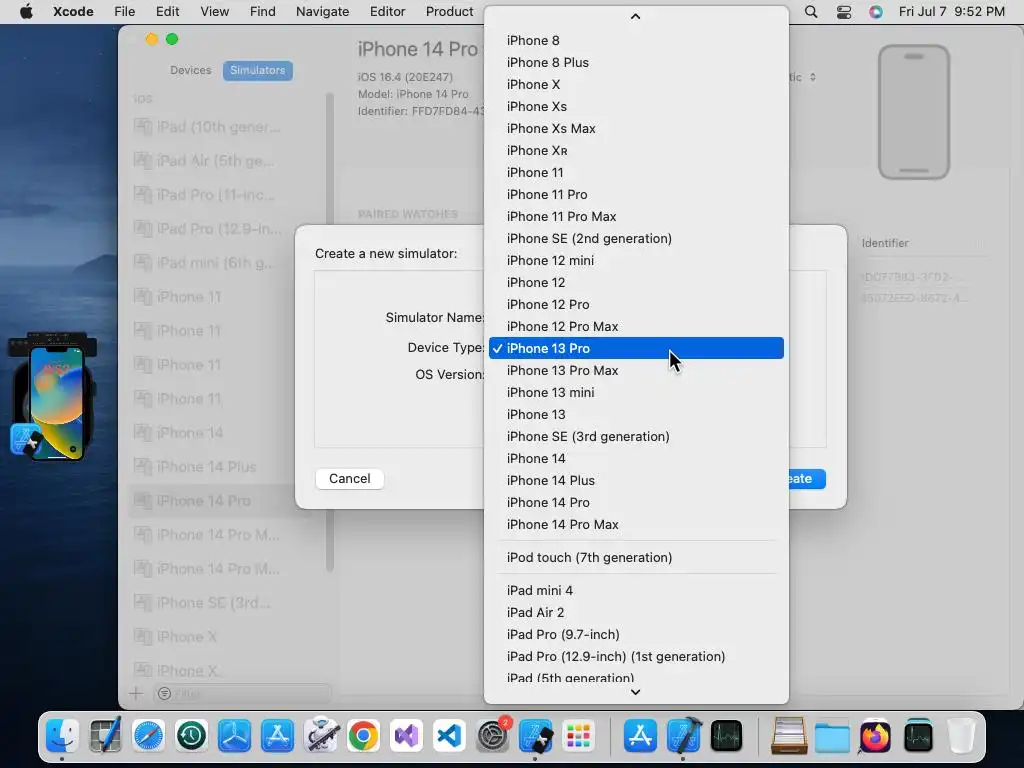Image resolution: width=1024 pixels, height=768 pixels.
Task: Open the Product menu
Action: click(449, 12)
